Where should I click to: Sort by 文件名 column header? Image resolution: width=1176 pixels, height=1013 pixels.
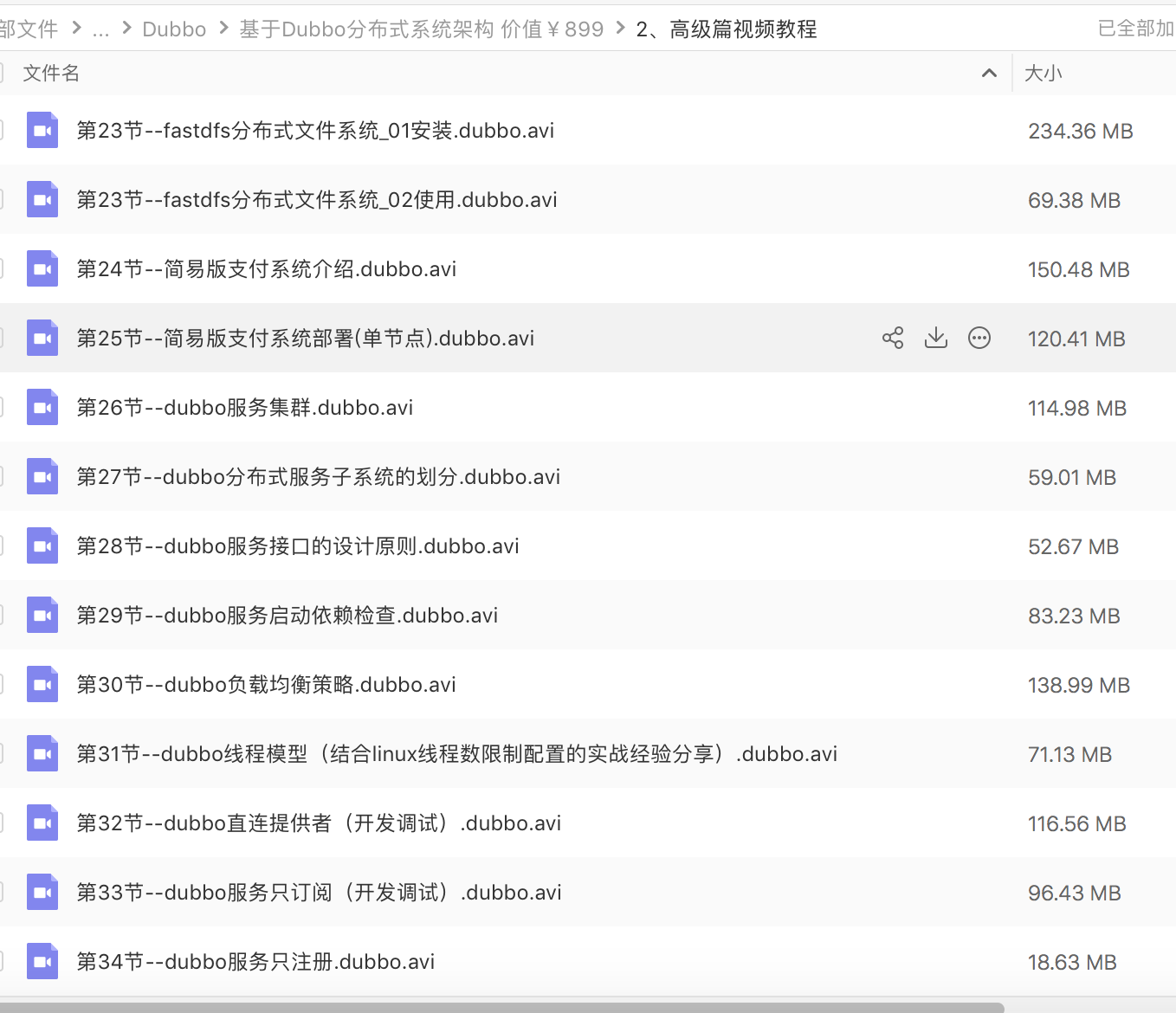pyautogui.click(x=51, y=74)
